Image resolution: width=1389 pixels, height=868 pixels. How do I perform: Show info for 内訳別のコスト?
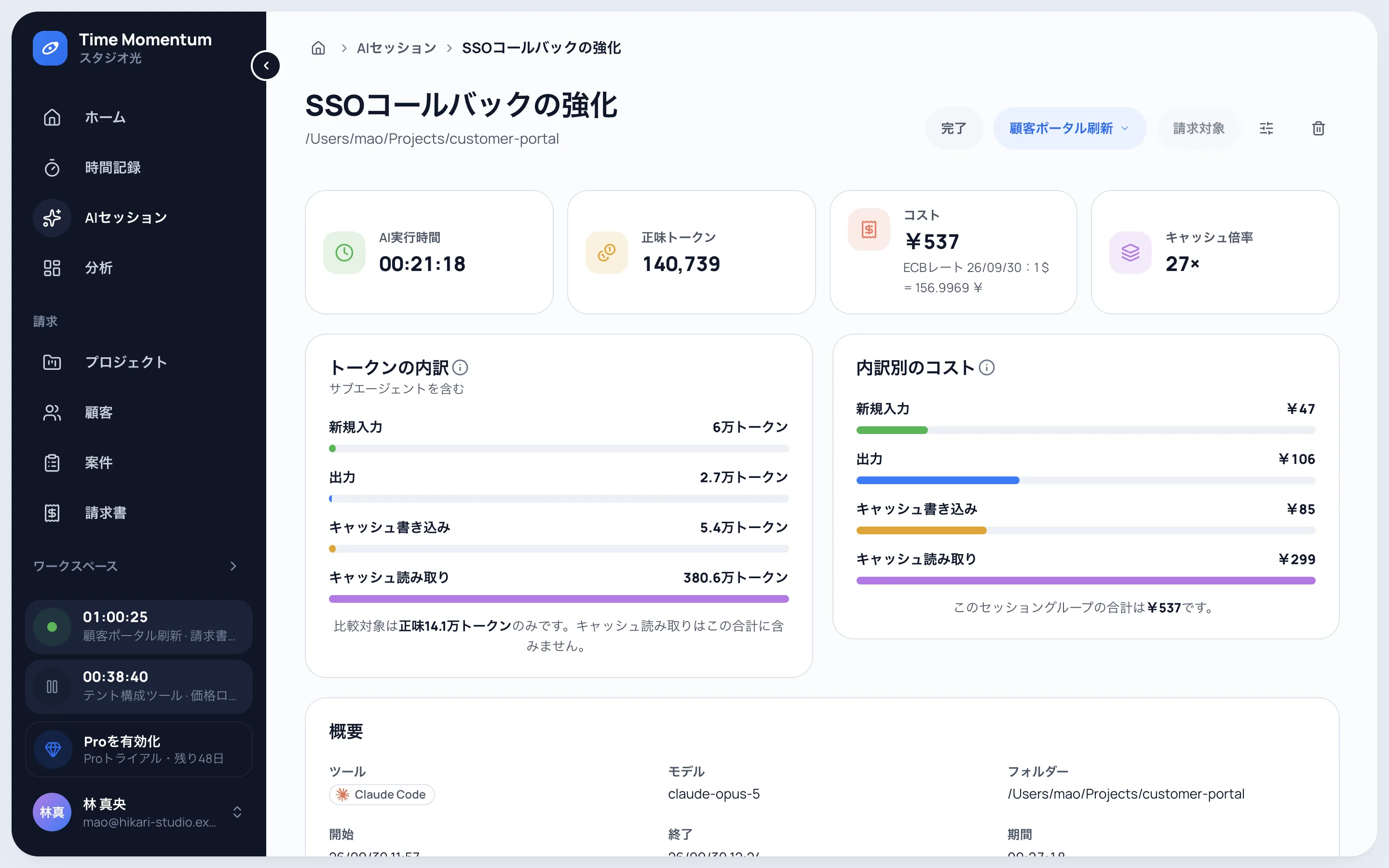[x=987, y=367]
